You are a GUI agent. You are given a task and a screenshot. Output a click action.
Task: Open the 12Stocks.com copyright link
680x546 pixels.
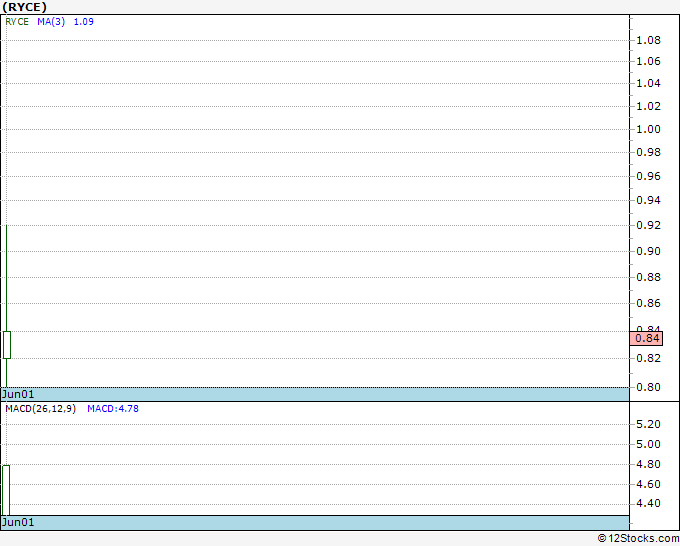click(638, 538)
